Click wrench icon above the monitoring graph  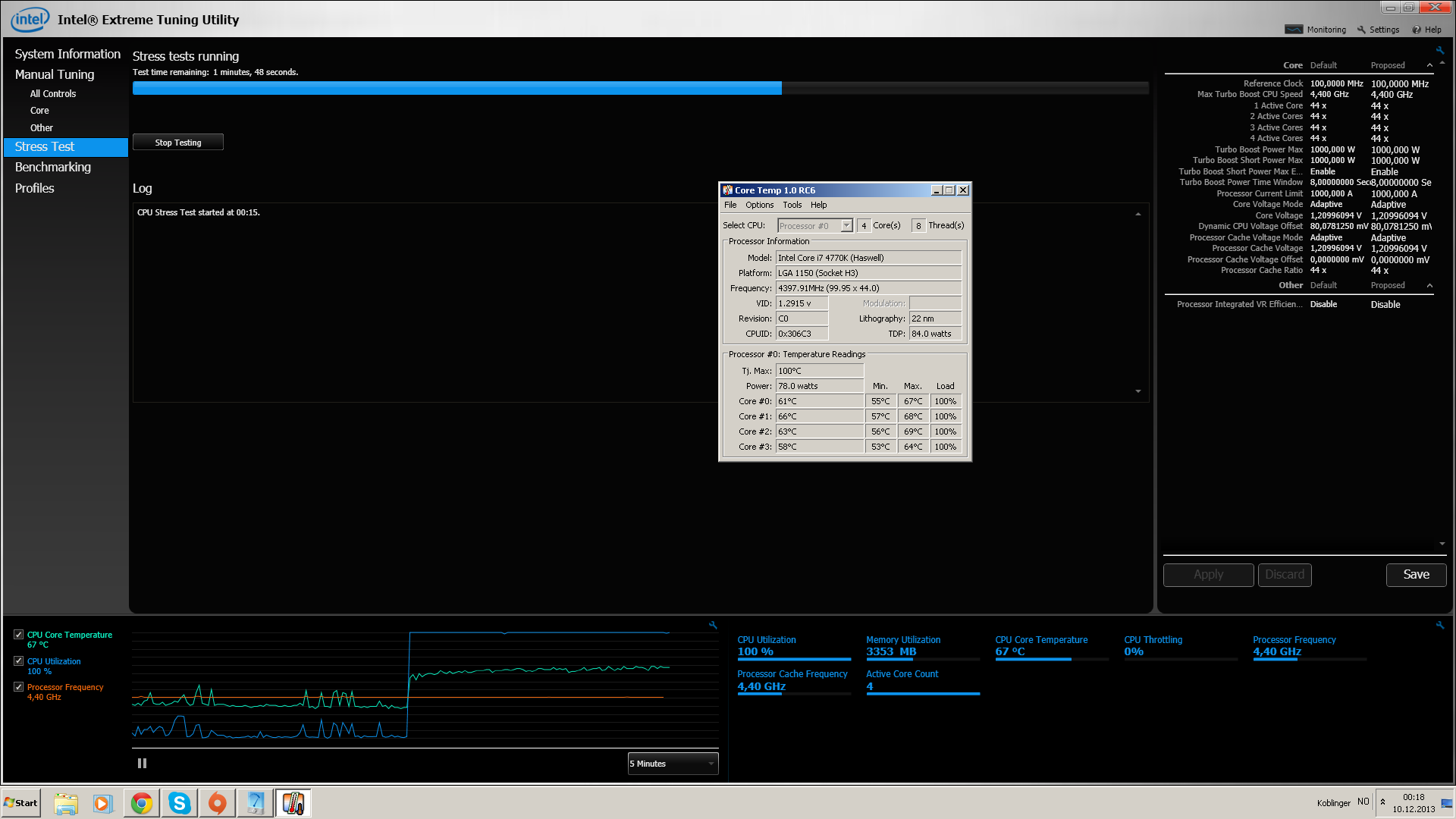click(713, 625)
